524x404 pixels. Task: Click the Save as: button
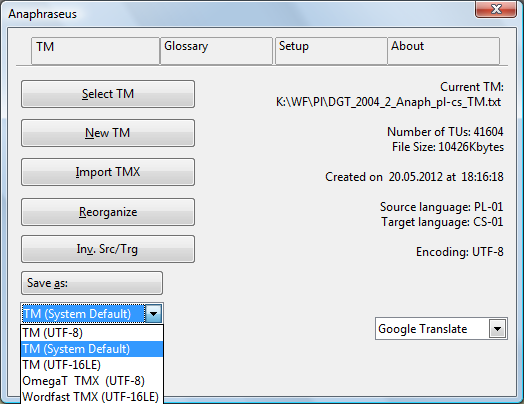tap(92, 283)
